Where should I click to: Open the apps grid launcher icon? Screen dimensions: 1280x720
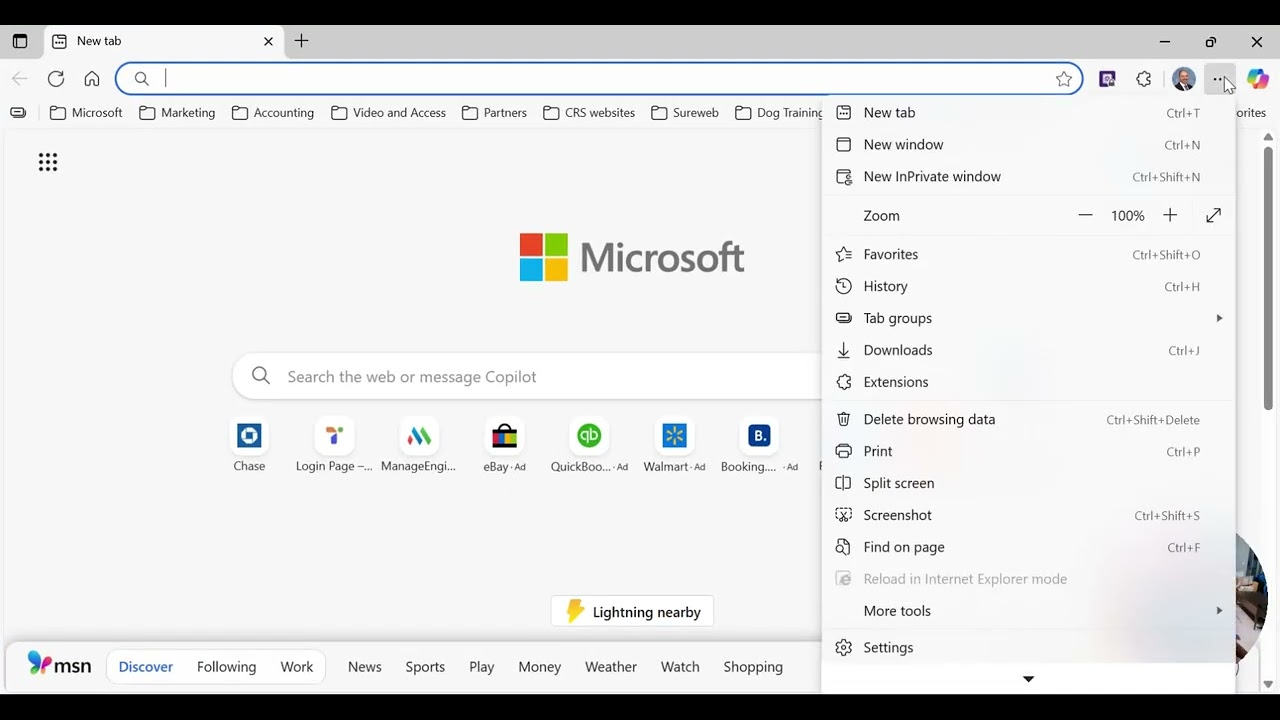[x=48, y=162]
